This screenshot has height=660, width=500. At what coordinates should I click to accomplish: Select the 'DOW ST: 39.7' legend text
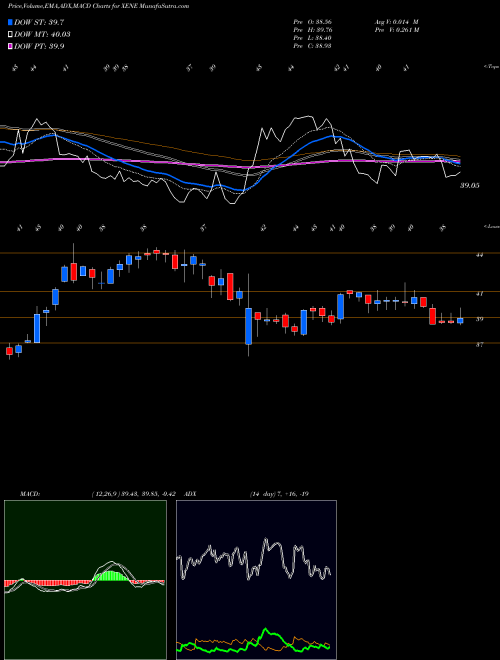[39, 22]
